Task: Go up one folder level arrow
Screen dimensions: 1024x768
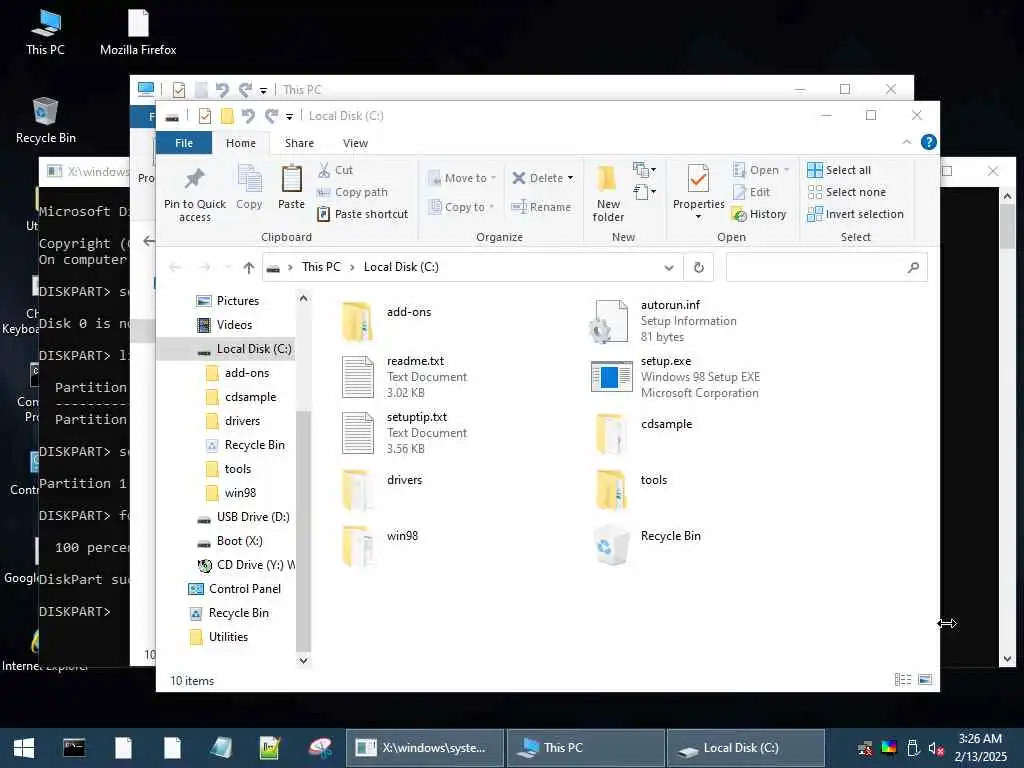Action: (x=248, y=267)
